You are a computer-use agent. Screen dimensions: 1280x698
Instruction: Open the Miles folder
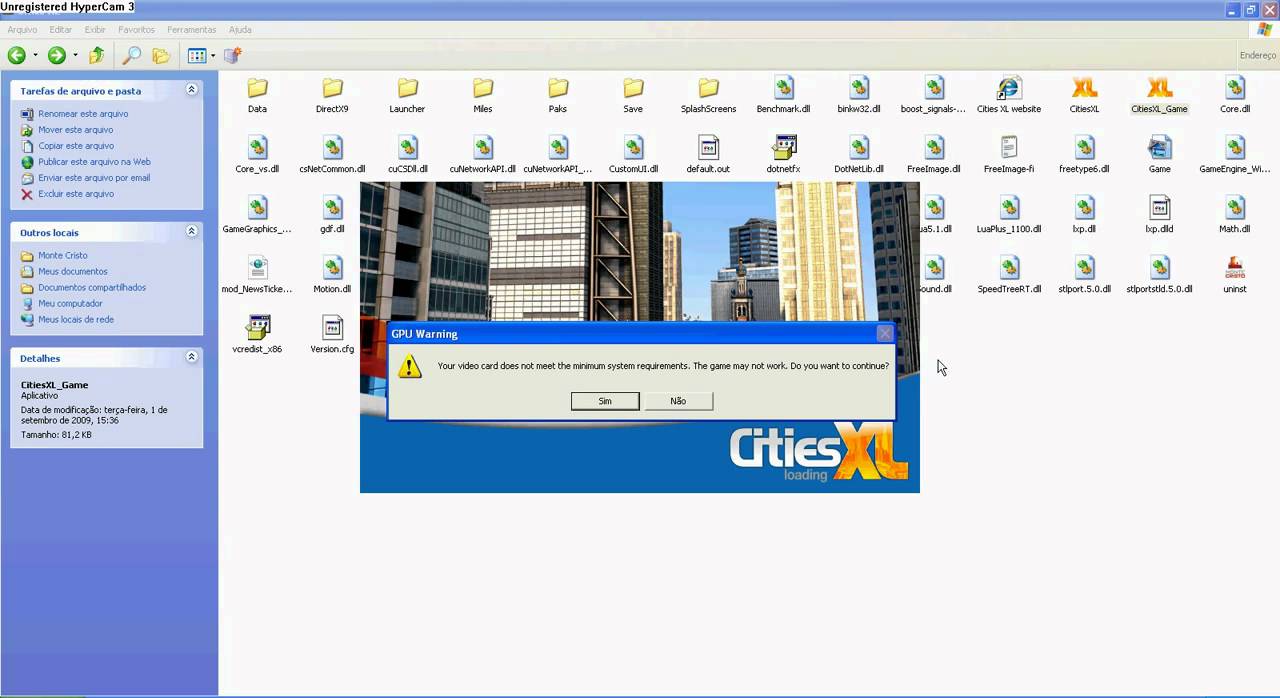[483, 96]
